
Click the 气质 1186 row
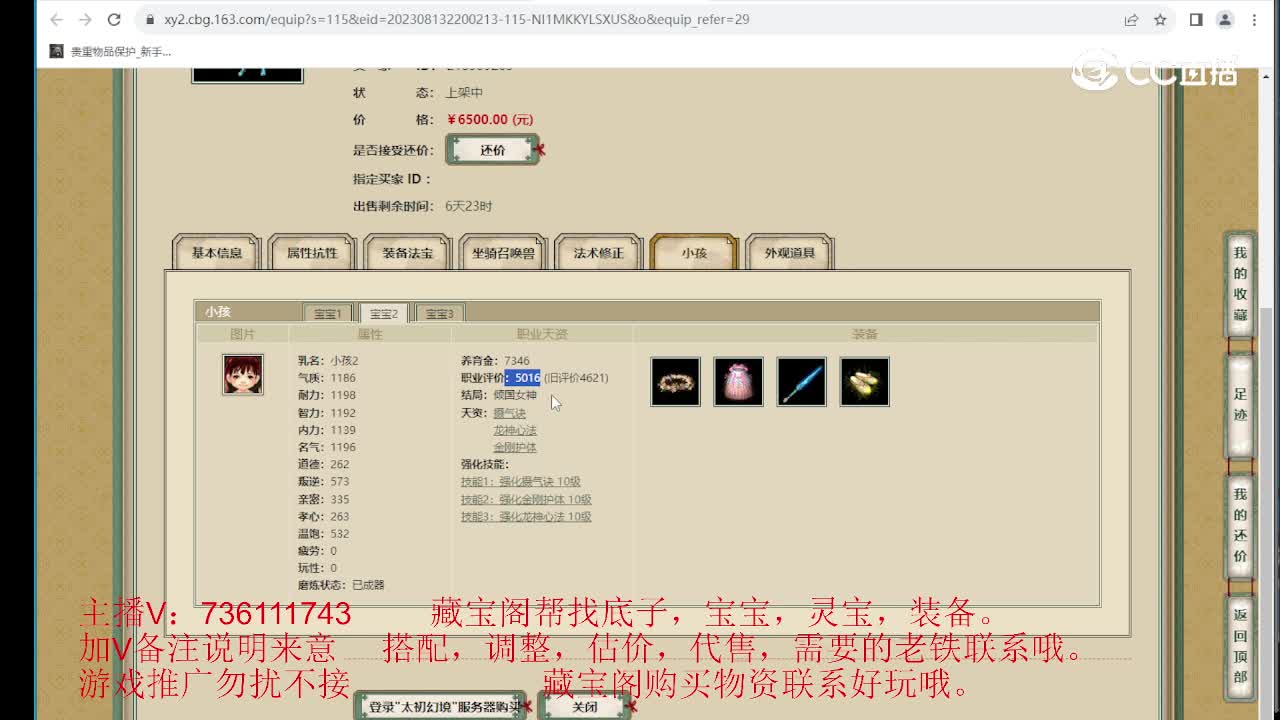[x=326, y=378]
